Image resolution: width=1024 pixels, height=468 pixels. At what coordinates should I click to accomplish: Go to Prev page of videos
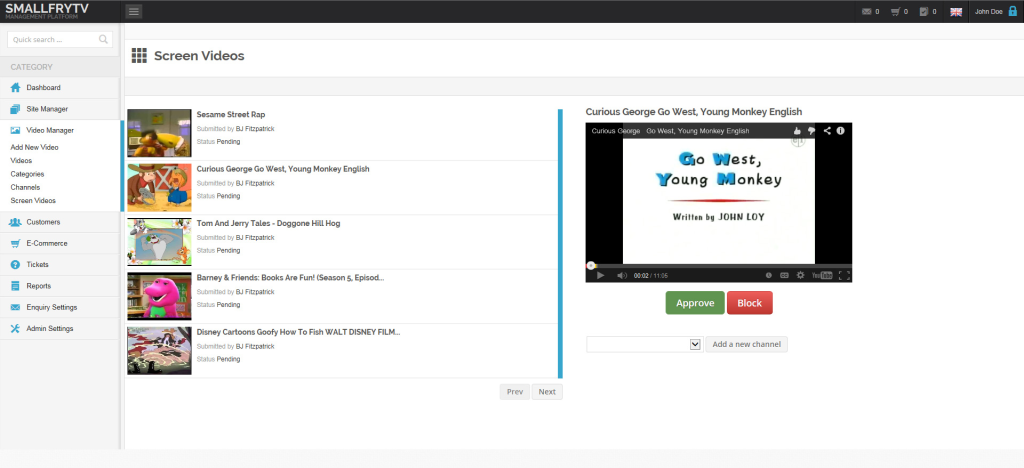pos(515,392)
